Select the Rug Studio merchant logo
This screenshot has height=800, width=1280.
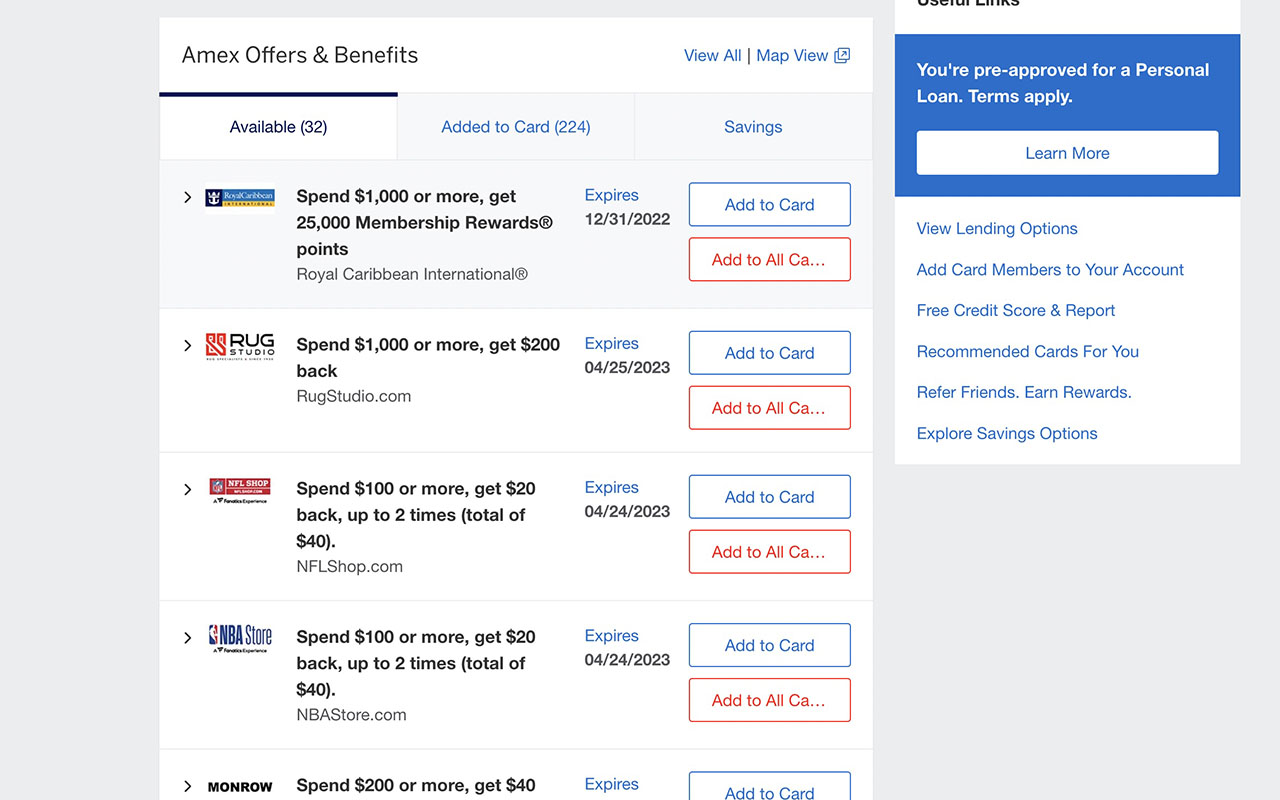(x=239, y=346)
